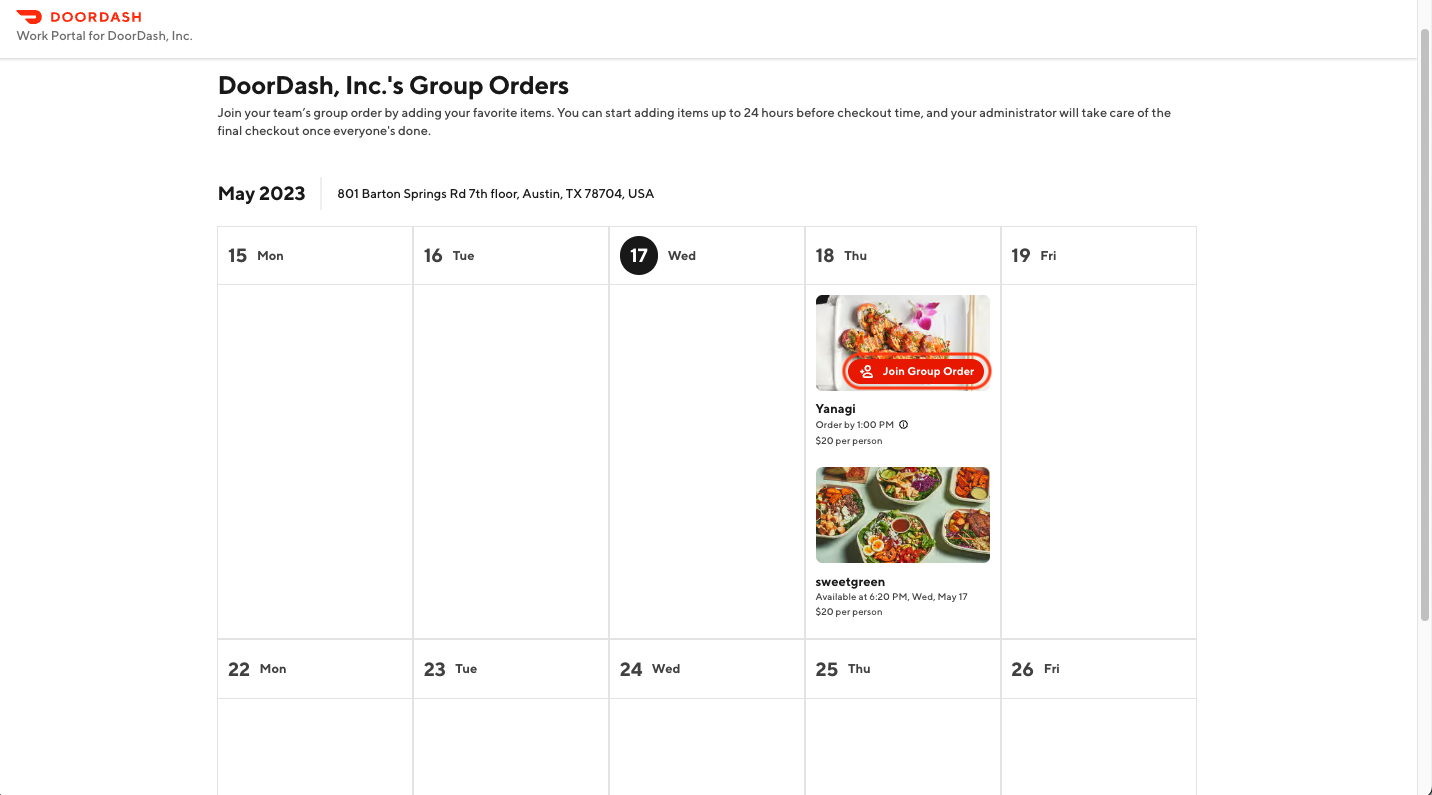This screenshot has height=795, width=1432.
Task: Click the Yanagi restaurant name
Action: [x=835, y=409]
